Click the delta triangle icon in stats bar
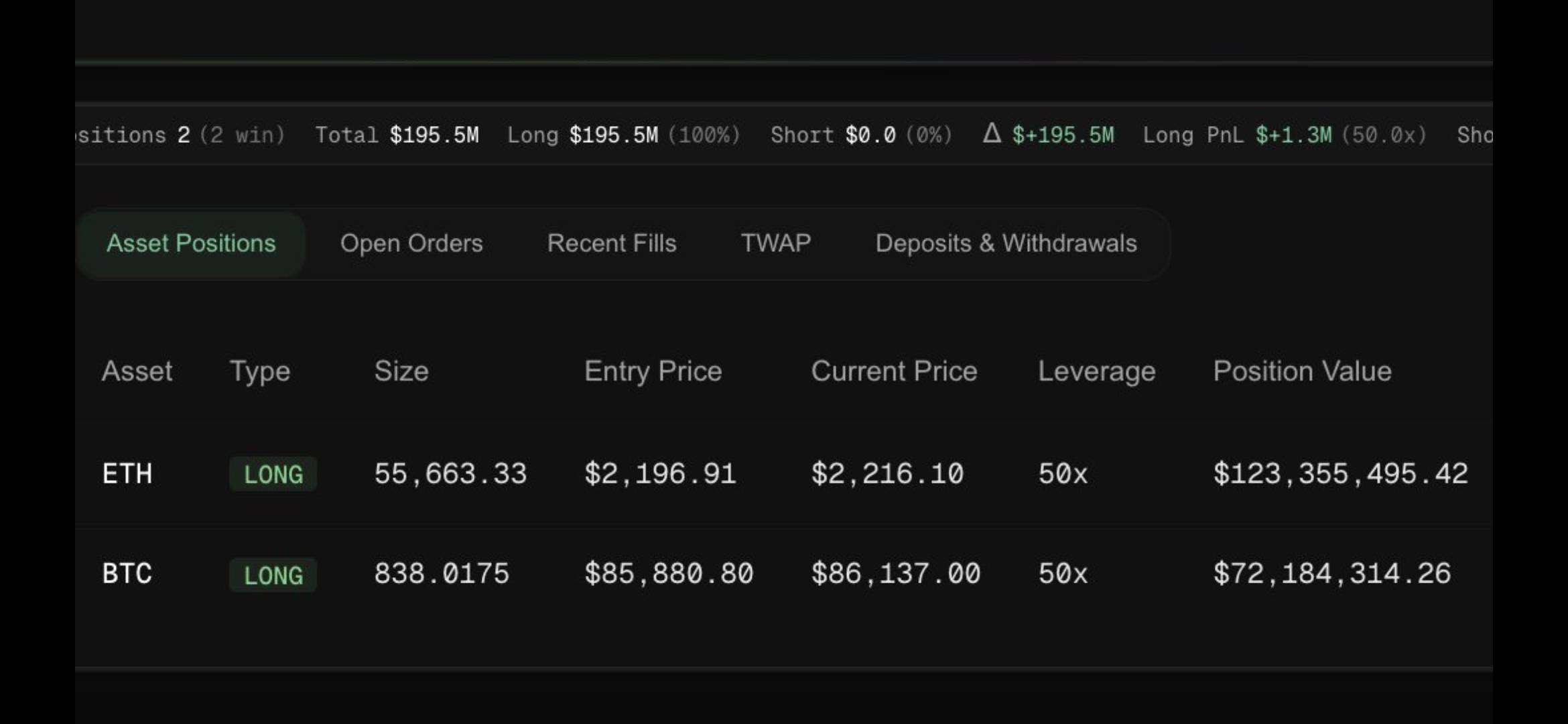 [x=992, y=134]
